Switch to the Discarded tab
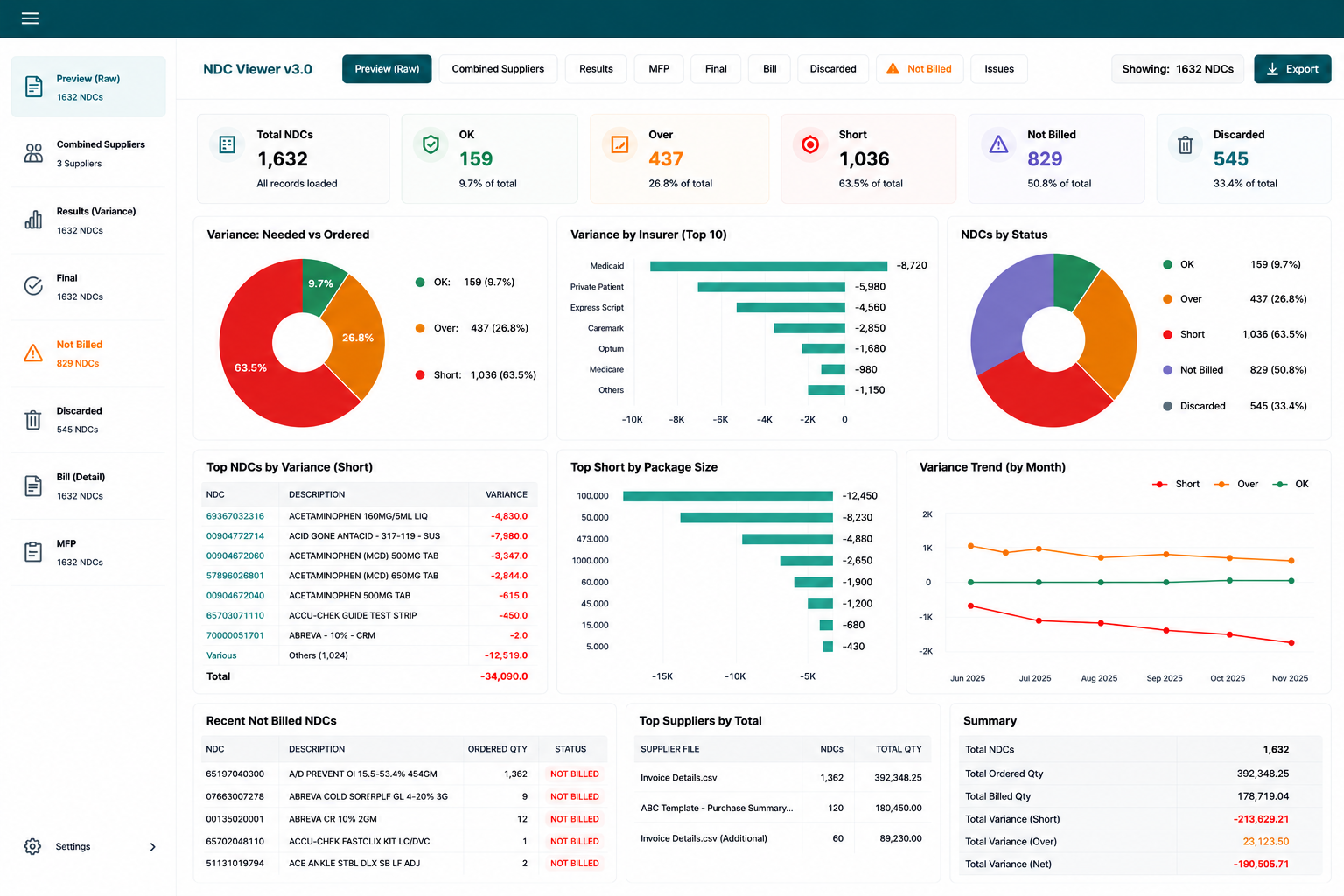 tap(833, 69)
